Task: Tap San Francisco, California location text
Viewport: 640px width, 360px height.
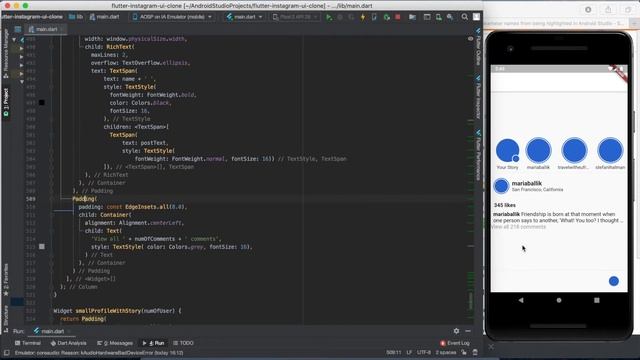Action: tap(537, 190)
